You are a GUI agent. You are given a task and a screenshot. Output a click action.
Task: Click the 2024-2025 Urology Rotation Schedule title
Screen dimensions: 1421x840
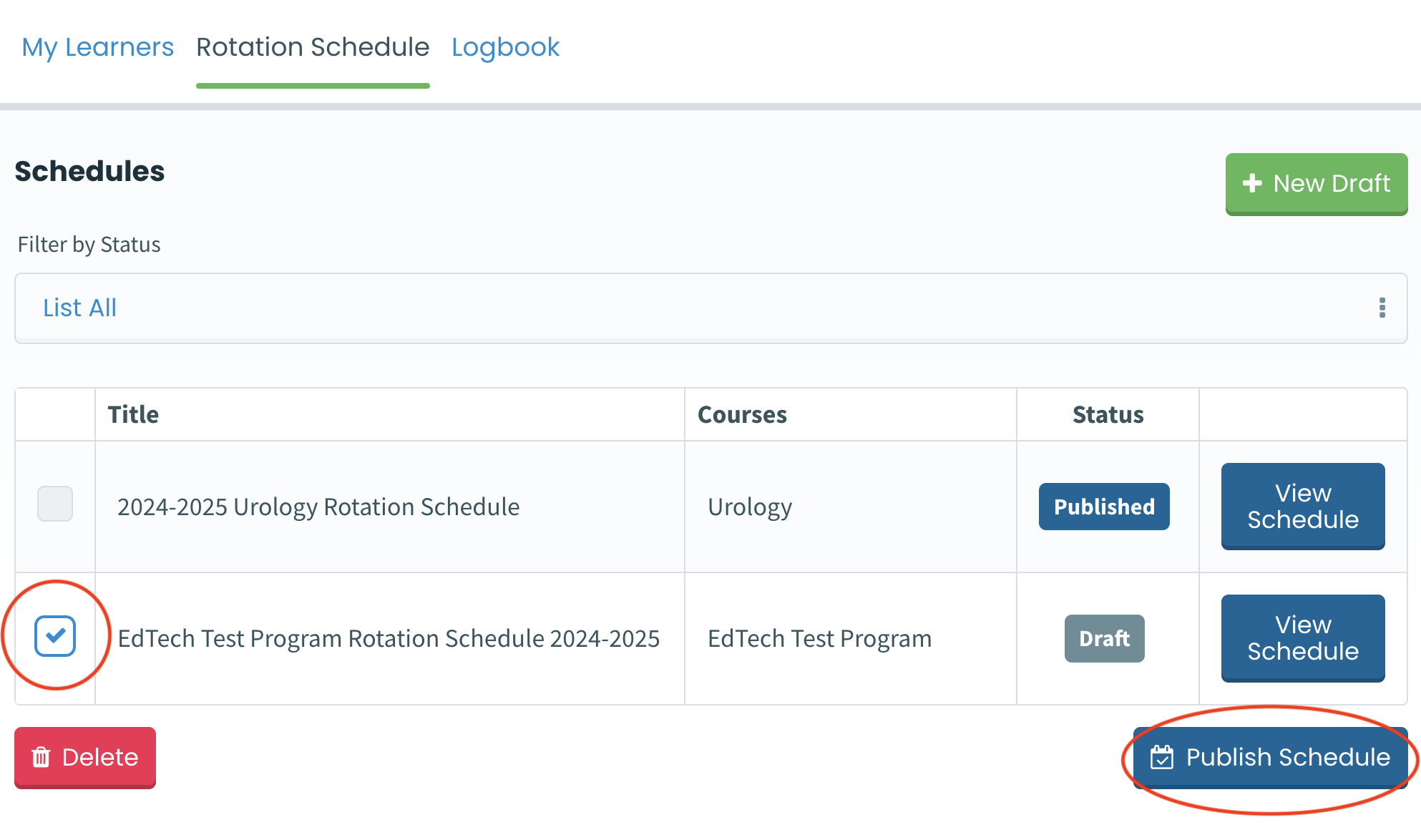click(318, 507)
